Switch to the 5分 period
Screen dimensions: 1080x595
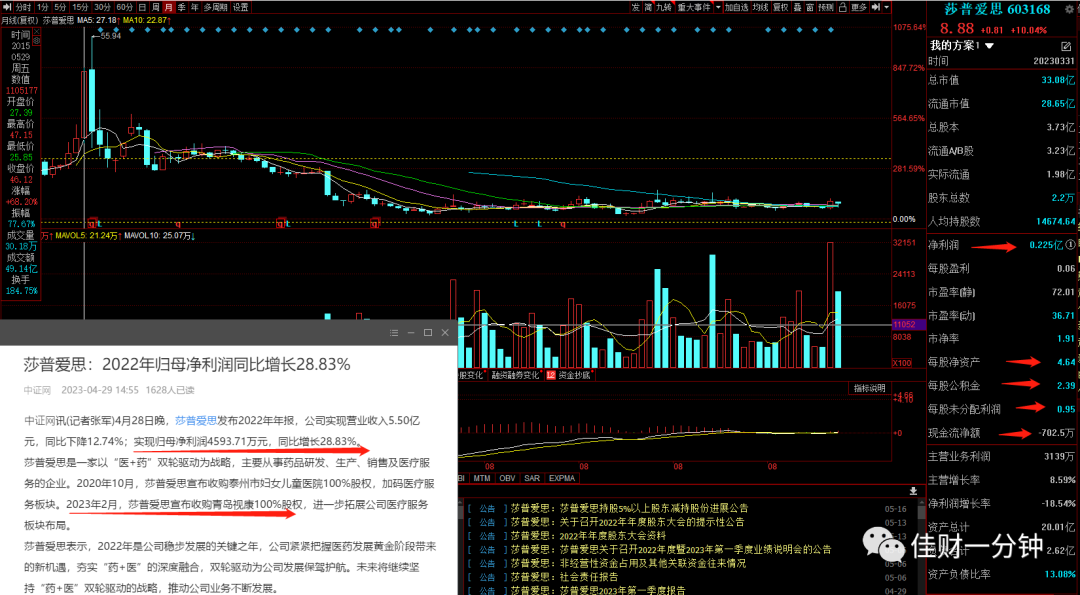[61, 7]
